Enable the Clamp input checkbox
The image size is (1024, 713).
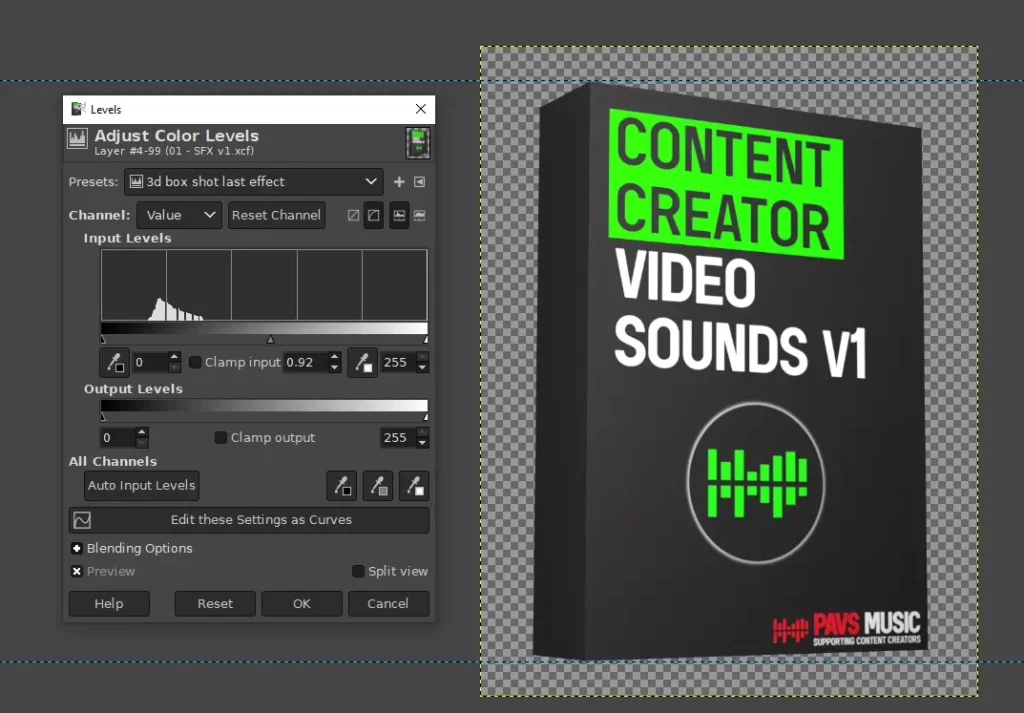pyautogui.click(x=195, y=362)
